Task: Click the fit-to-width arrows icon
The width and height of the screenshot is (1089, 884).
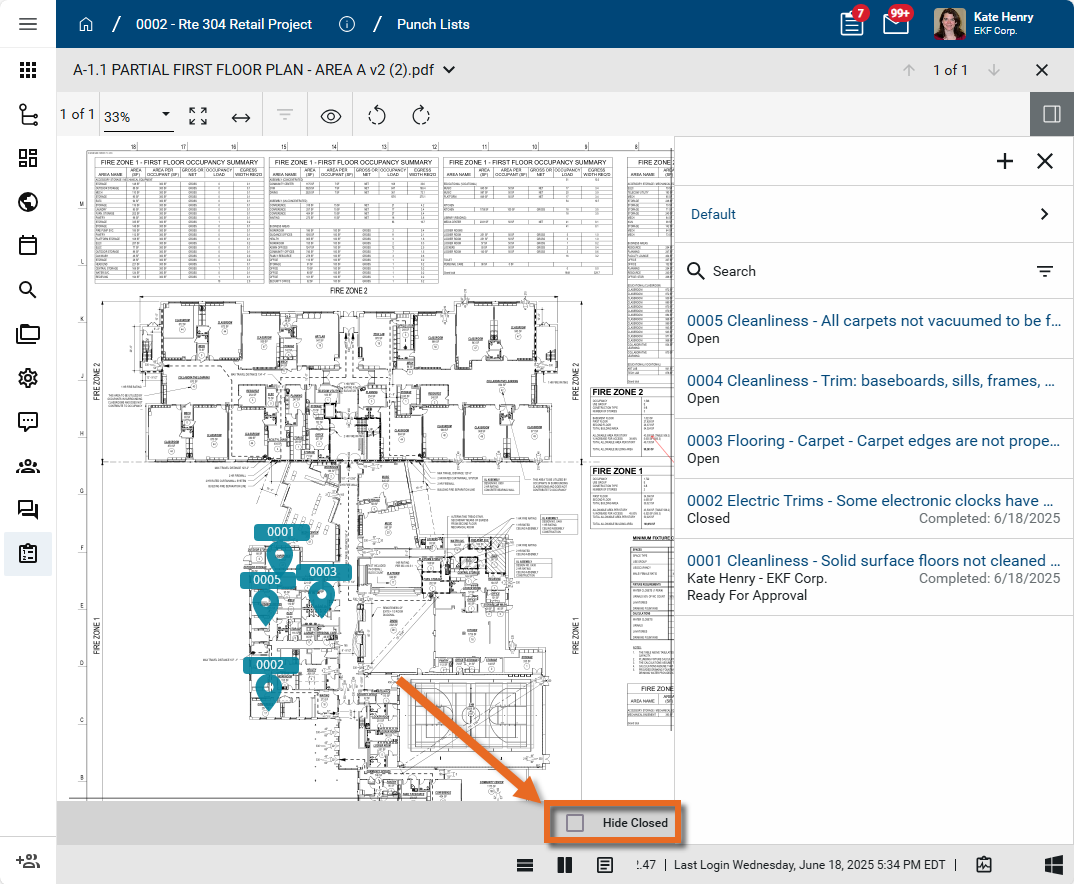Action: click(x=241, y=117)
